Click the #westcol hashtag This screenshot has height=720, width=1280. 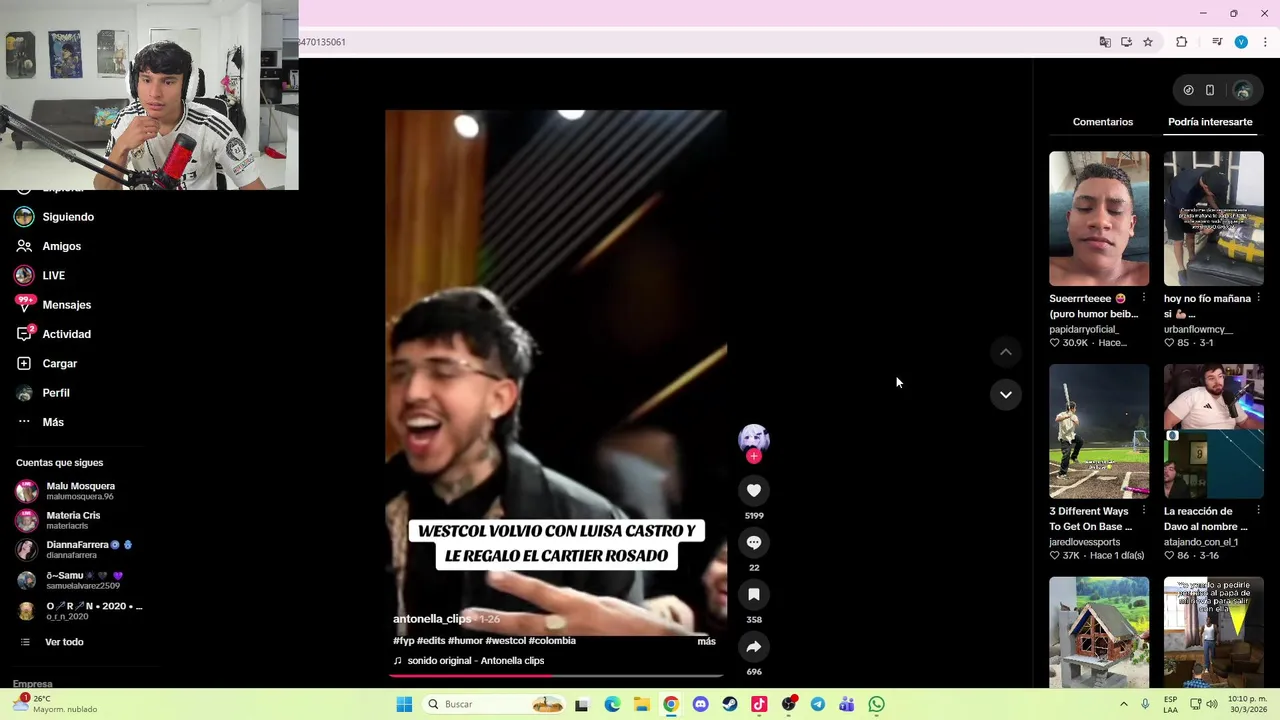coord(505,641)
